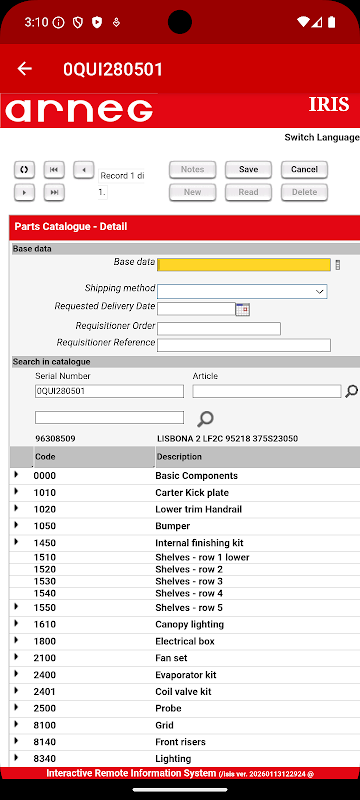This screenshot has width=360, height=800.
Task: Click the yellow Base data field
Action: 244,265
